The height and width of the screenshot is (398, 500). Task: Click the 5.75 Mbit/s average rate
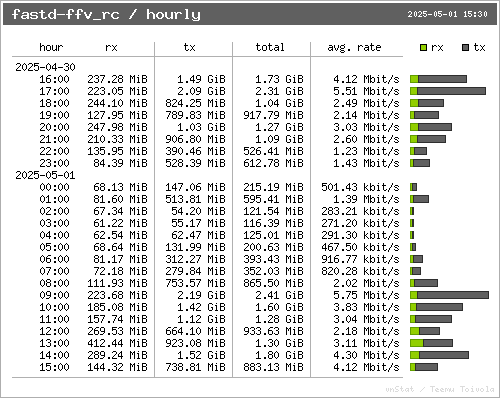(x=366, y=295)
